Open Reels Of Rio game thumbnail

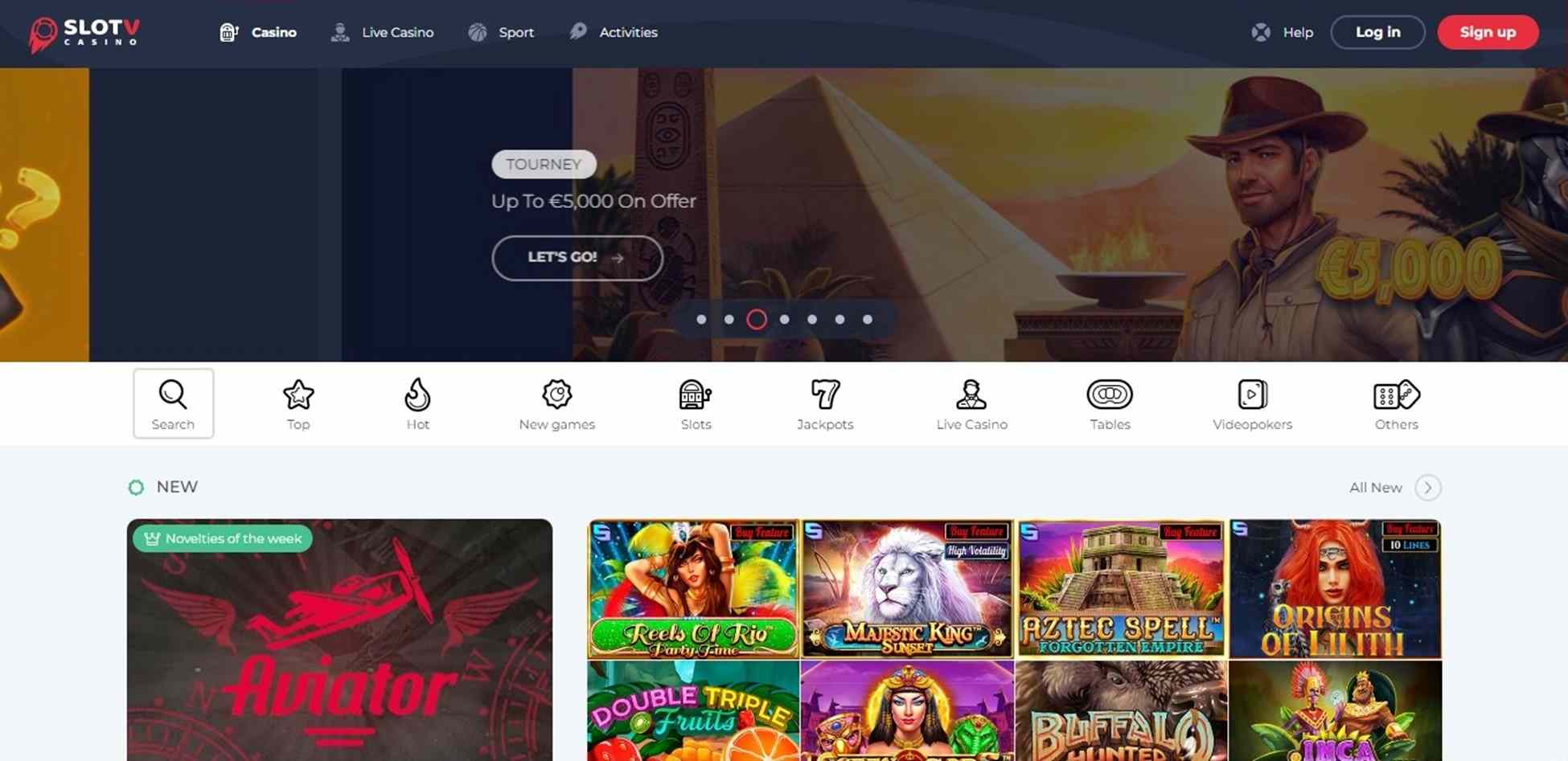693,589
